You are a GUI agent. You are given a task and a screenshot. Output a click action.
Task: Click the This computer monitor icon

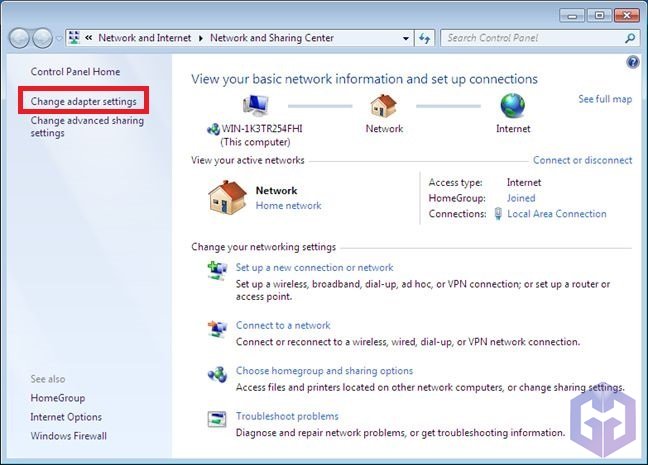coord(256,105)
